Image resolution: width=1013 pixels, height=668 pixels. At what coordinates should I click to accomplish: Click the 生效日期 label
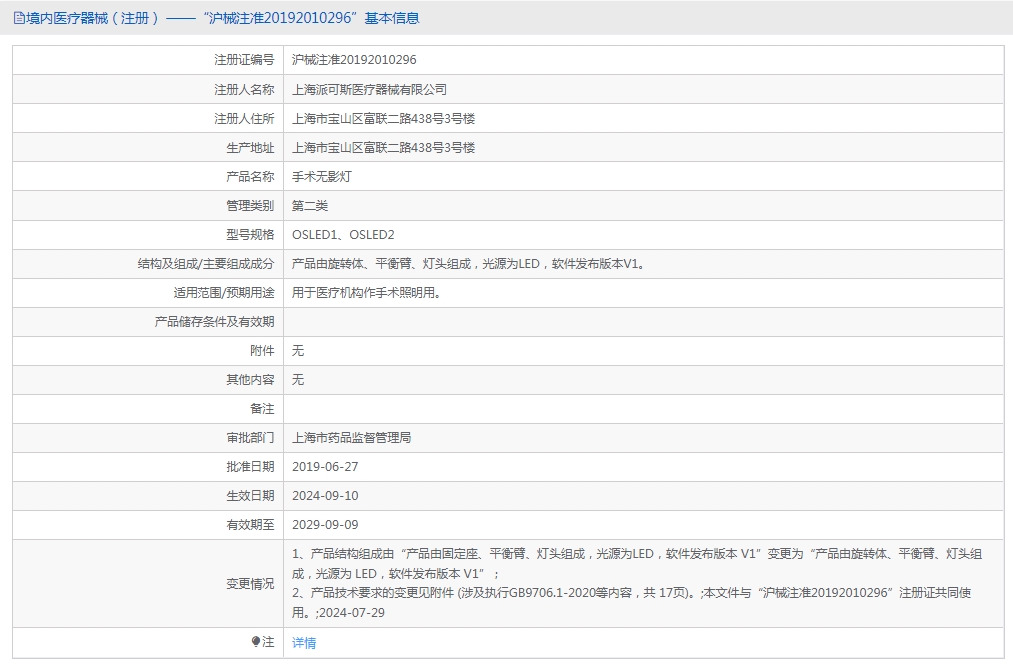point(250,496)
